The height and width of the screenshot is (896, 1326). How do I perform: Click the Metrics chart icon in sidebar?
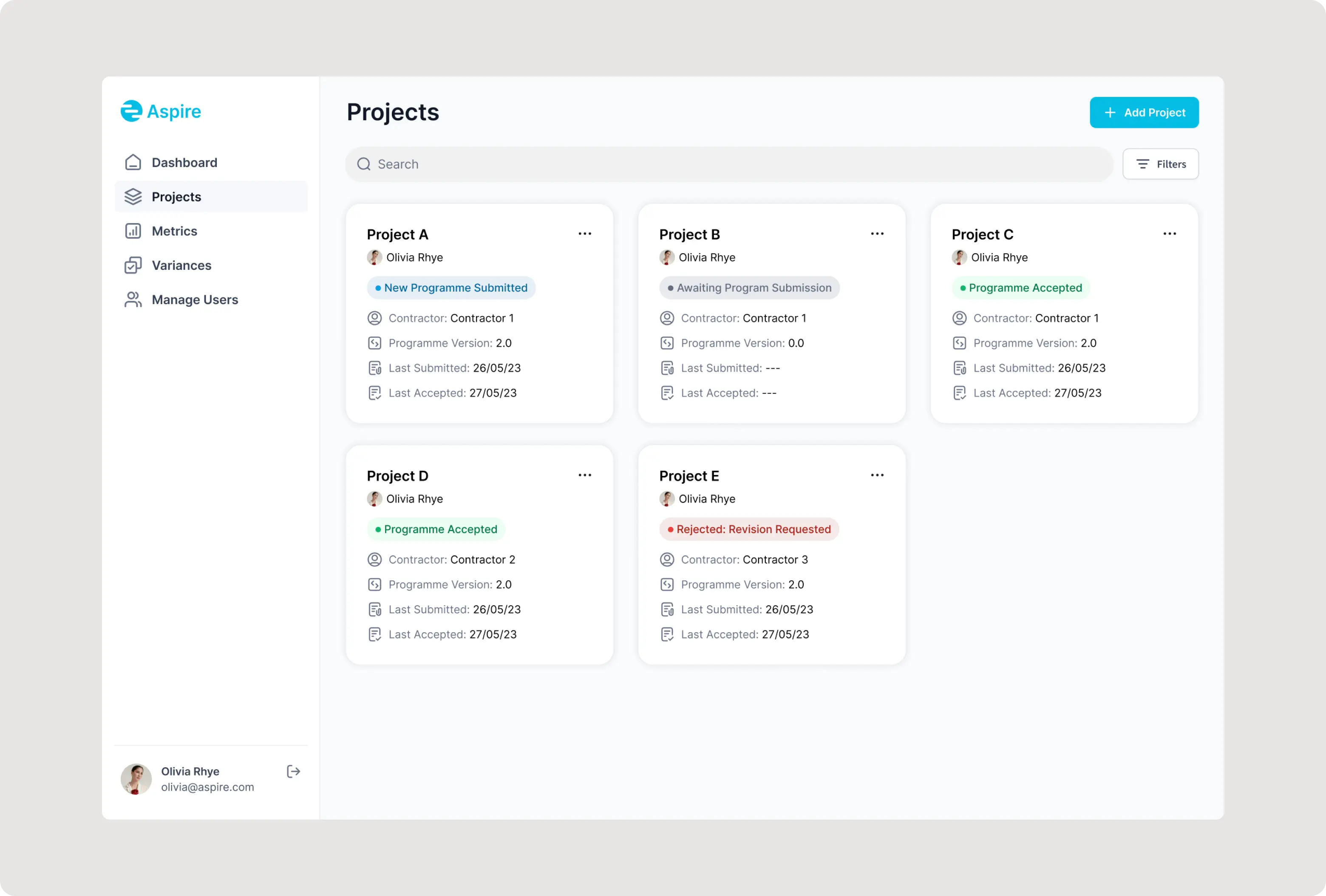click(x=133, y=231)
